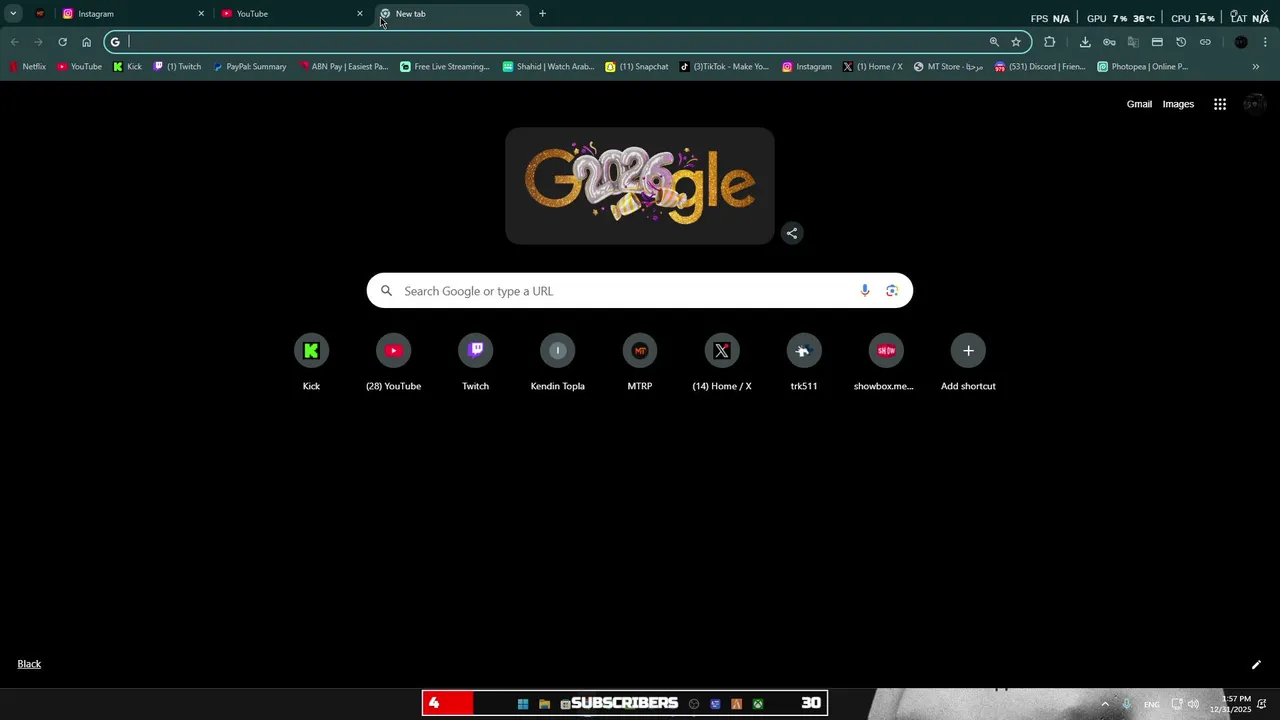Open the (11) Snapchat bookmark

click(637, 67)
